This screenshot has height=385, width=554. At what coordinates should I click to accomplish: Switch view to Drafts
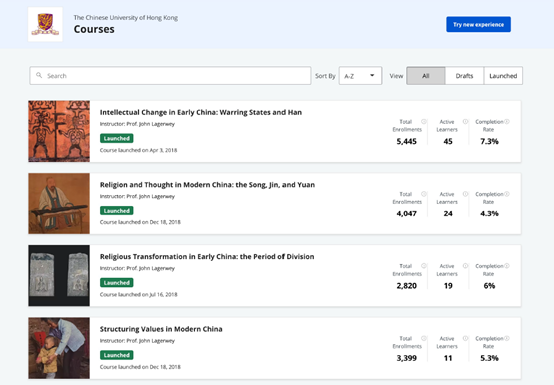[x=464, y=76]
